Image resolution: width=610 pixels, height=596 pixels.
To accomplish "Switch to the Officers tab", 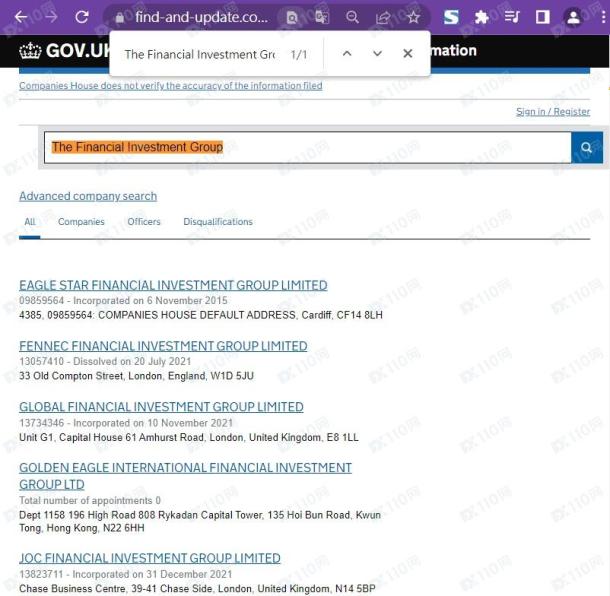I will pos(144,222).
